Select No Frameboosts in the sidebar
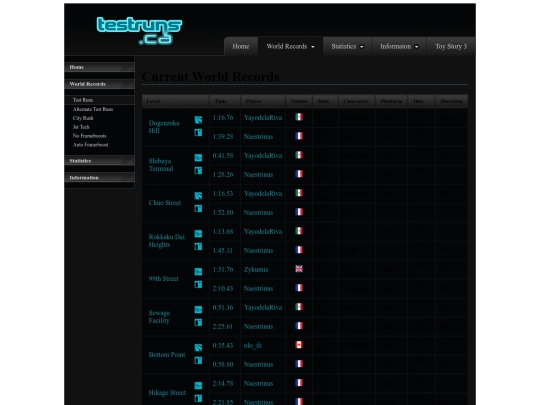 tap(90, 136)
